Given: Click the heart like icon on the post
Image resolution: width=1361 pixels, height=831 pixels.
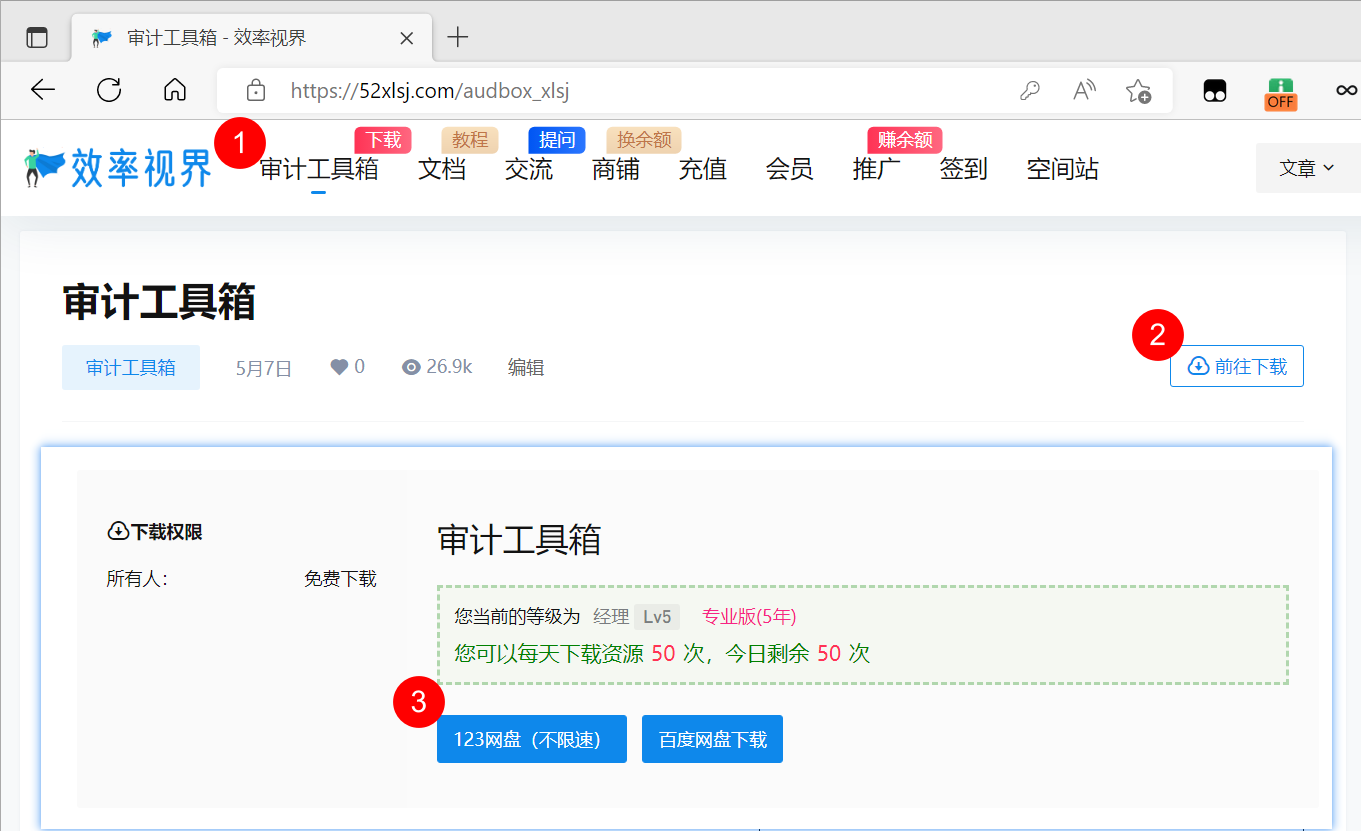Looking at the screenshot, I should click(x=338, y=366).
